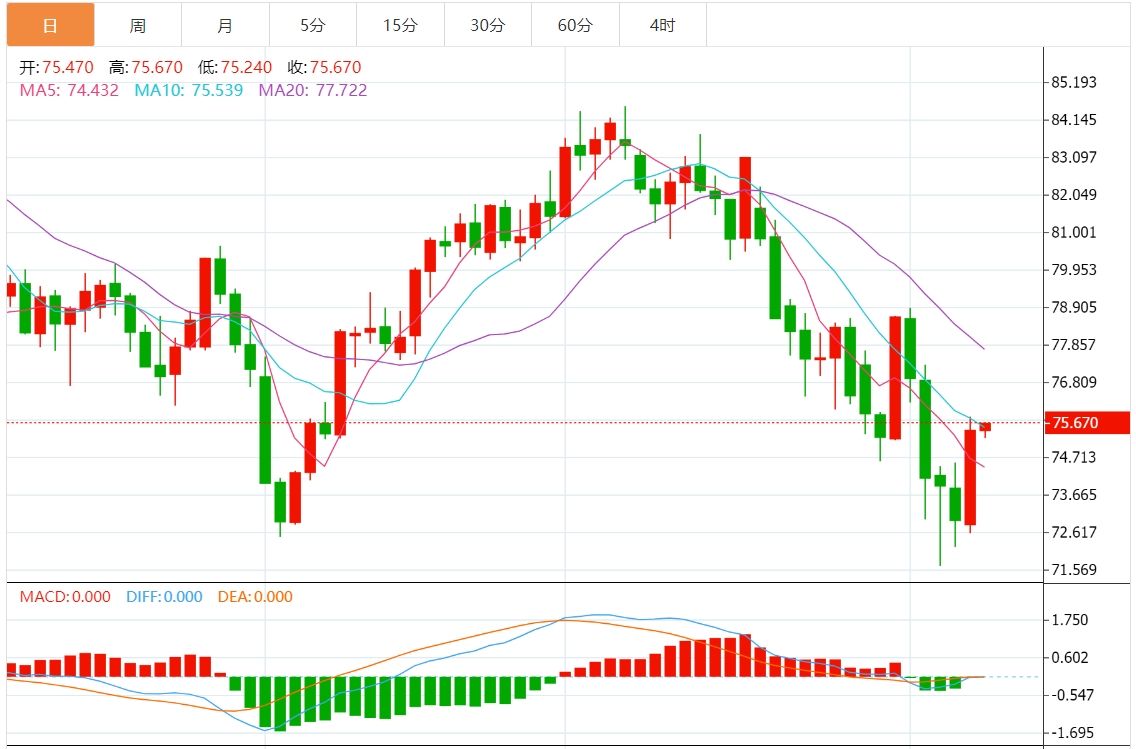Open the 60分 timeframe tab

[x=575, y=25]
